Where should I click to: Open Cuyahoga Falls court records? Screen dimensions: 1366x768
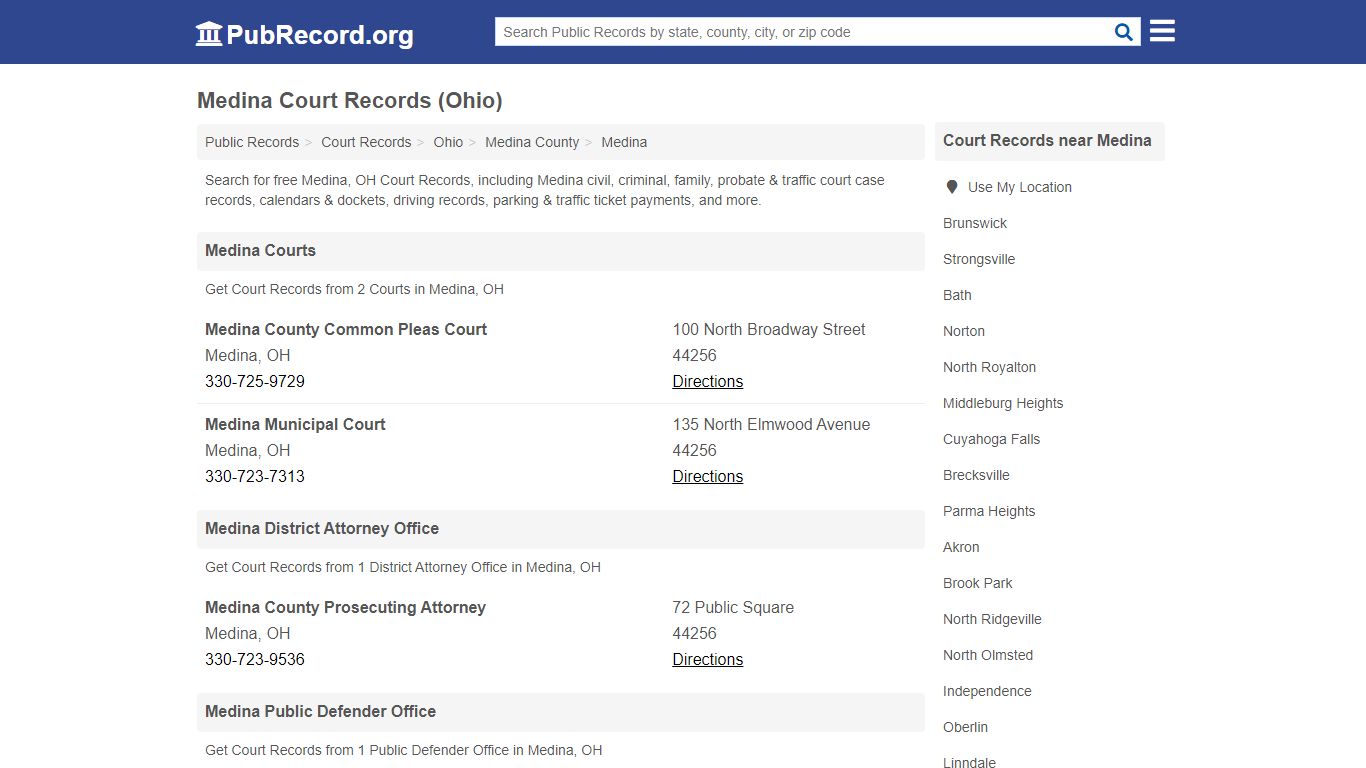[991, 439]
